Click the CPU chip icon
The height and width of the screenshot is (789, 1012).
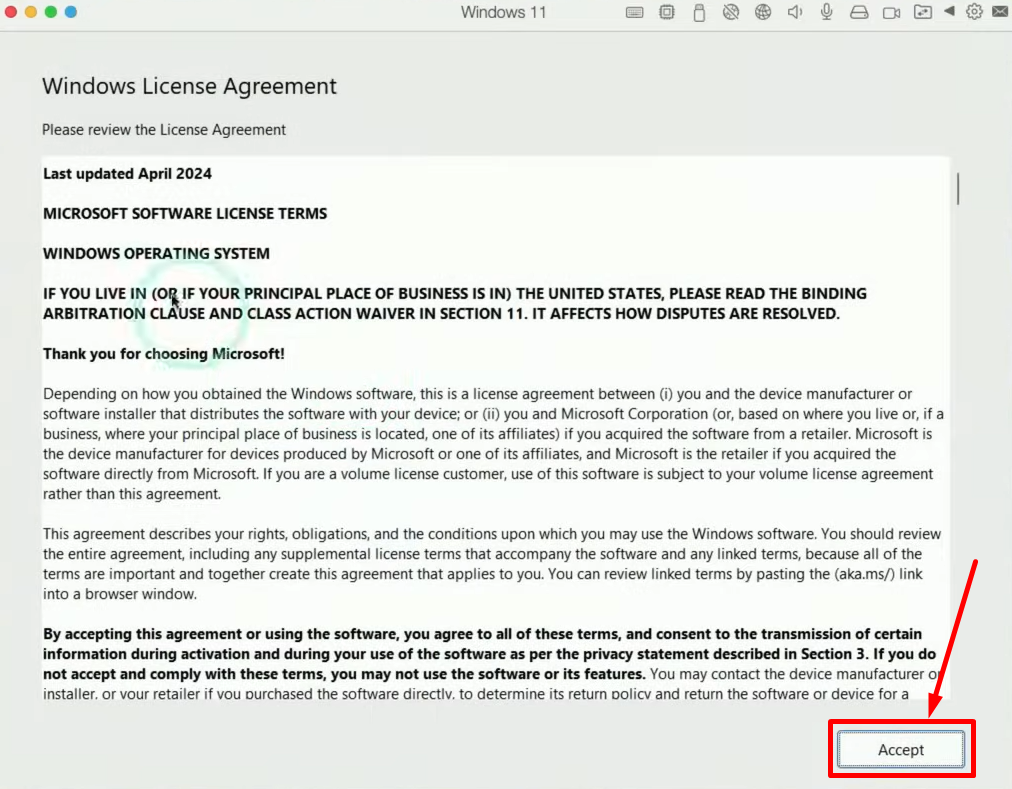667,12
